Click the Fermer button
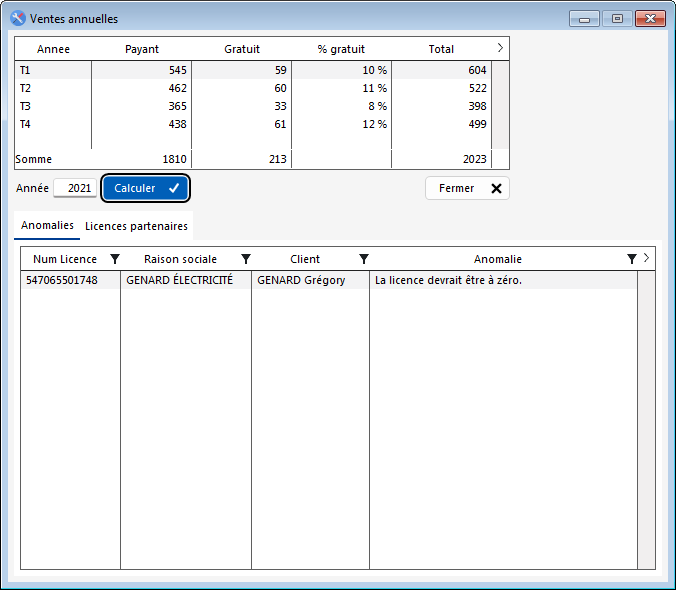 pos(467,188)
